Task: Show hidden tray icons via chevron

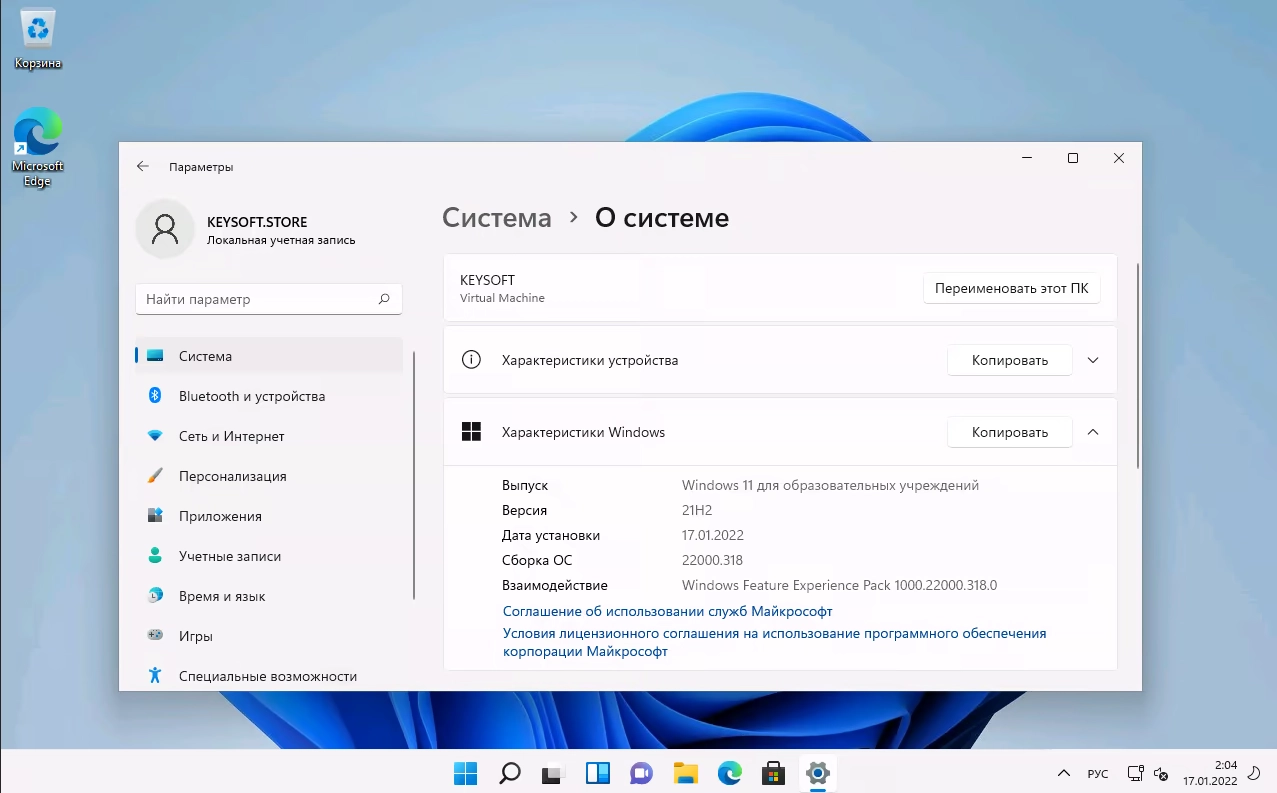Action: coord(1063,773)
